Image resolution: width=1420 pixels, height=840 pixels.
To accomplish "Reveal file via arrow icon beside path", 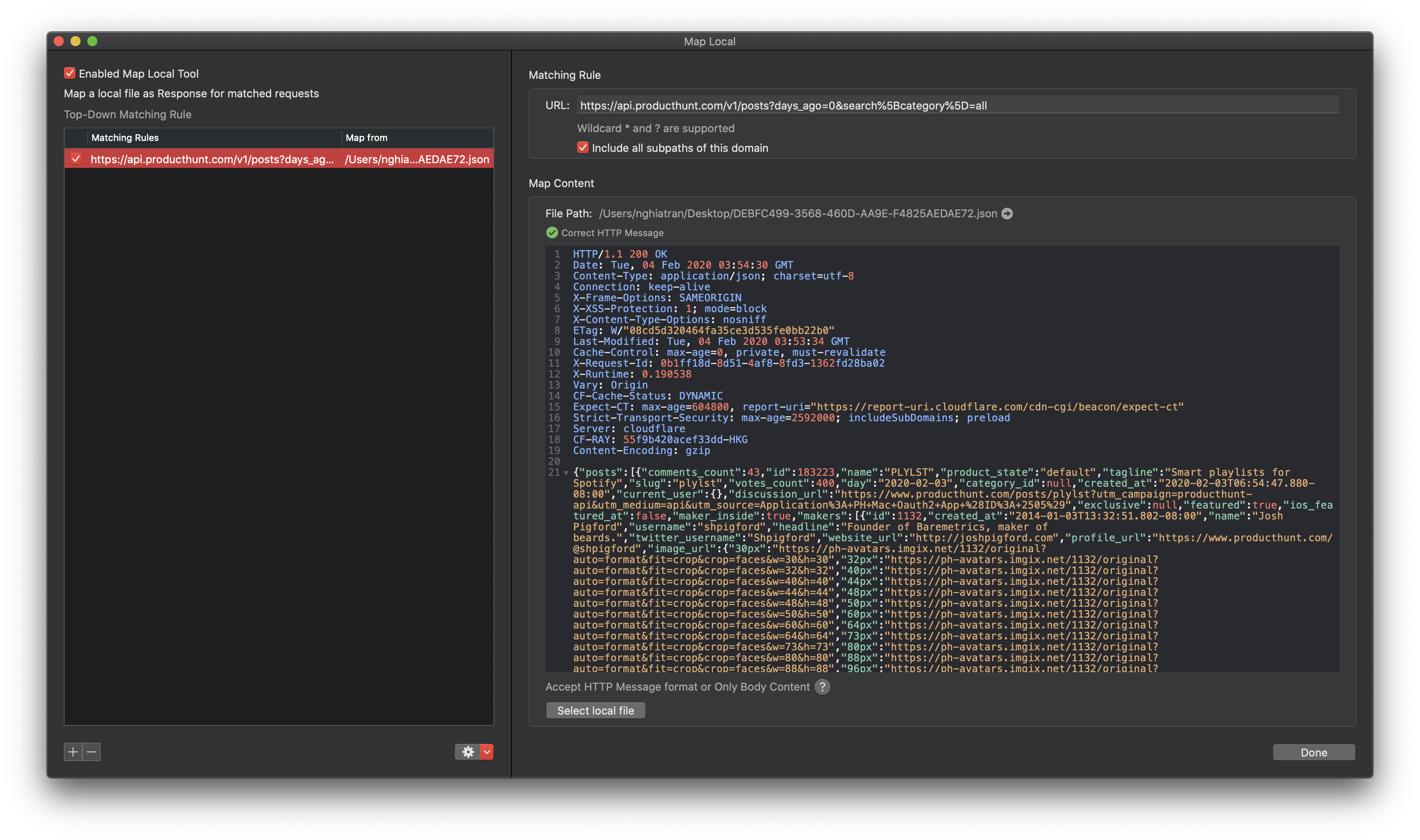I will 1007,214.
